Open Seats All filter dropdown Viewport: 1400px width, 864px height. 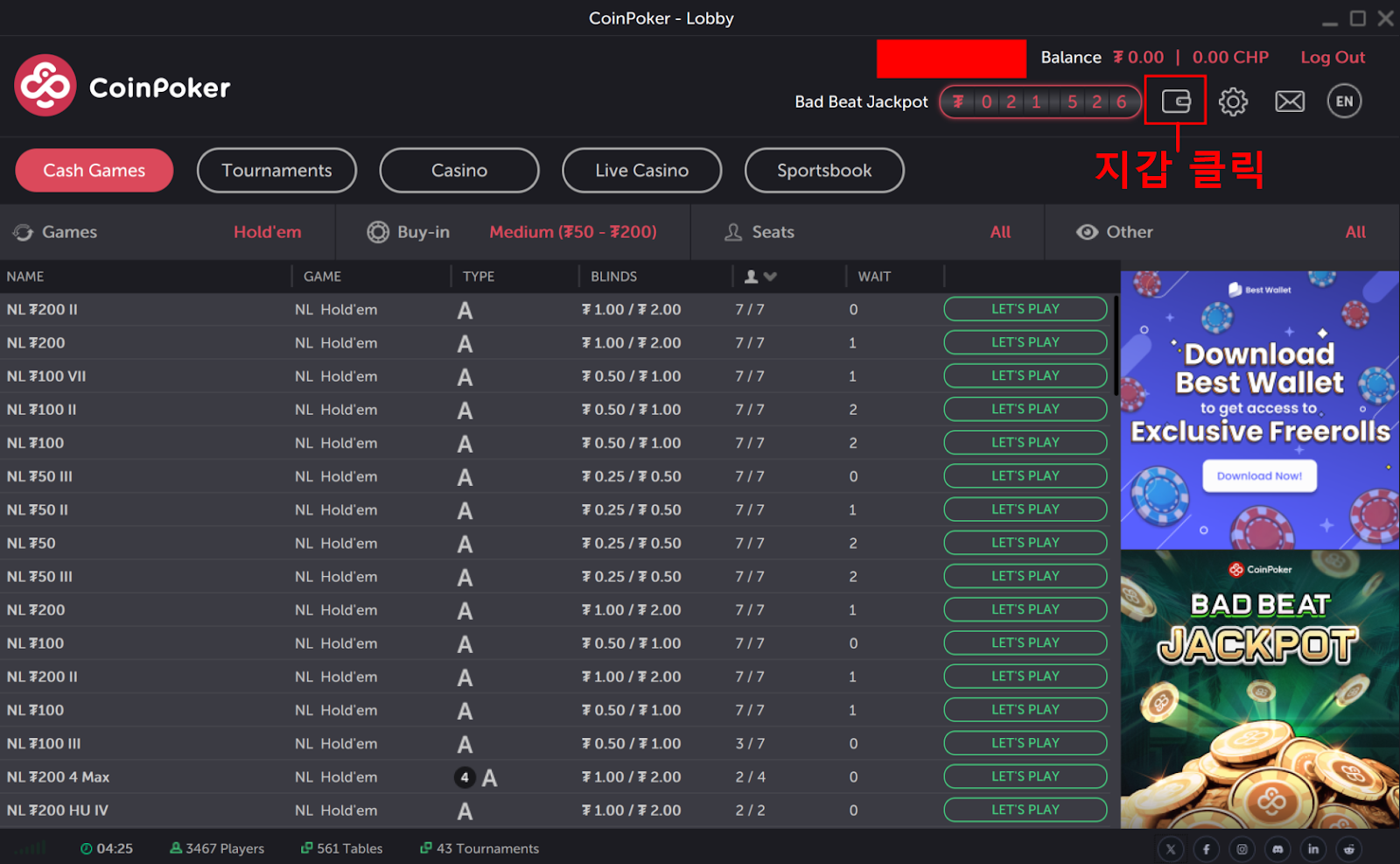(x=1000, y=232)
